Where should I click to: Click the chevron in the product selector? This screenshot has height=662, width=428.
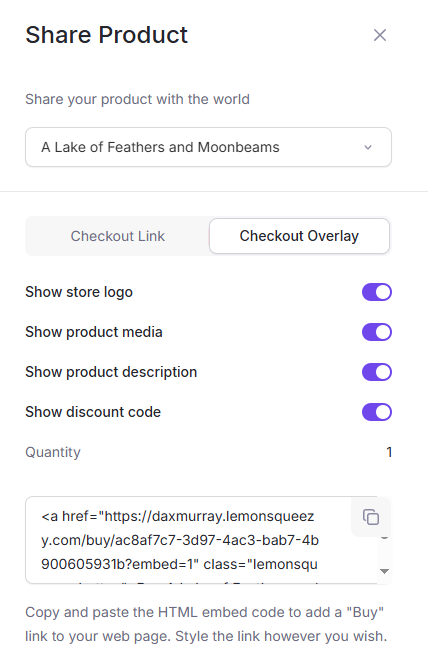click(x=368, y=147)
